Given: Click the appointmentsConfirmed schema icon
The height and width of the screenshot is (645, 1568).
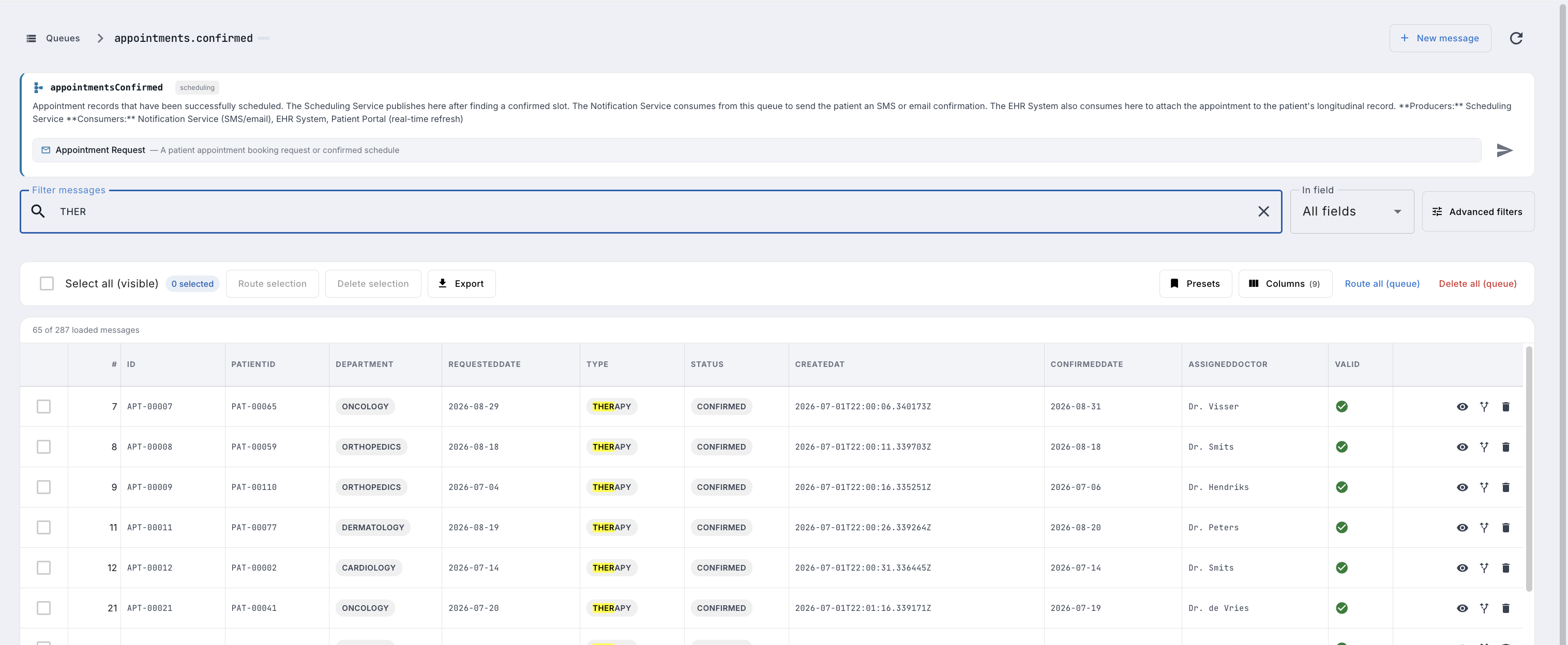Looking at the screenshot, I should coord(38,88).
